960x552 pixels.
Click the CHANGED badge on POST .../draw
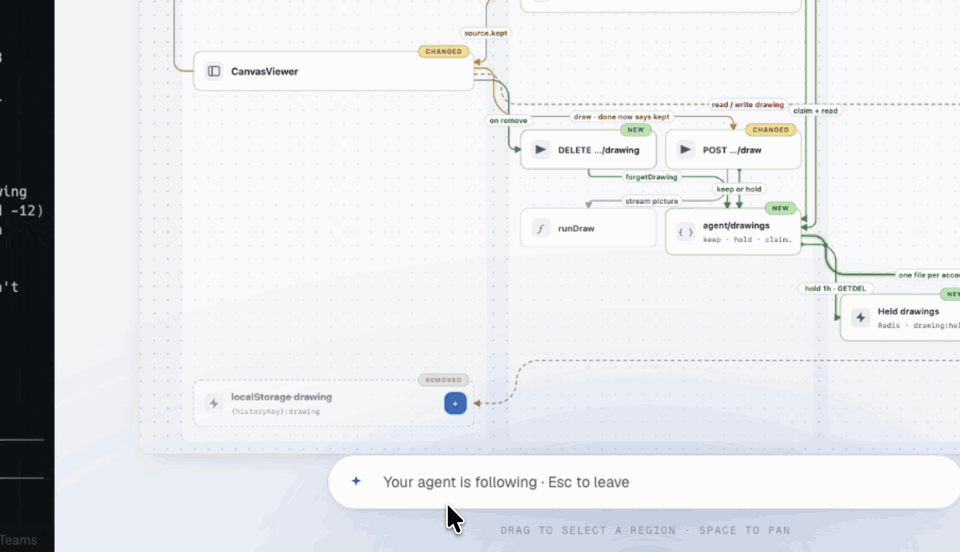(771, 130)
